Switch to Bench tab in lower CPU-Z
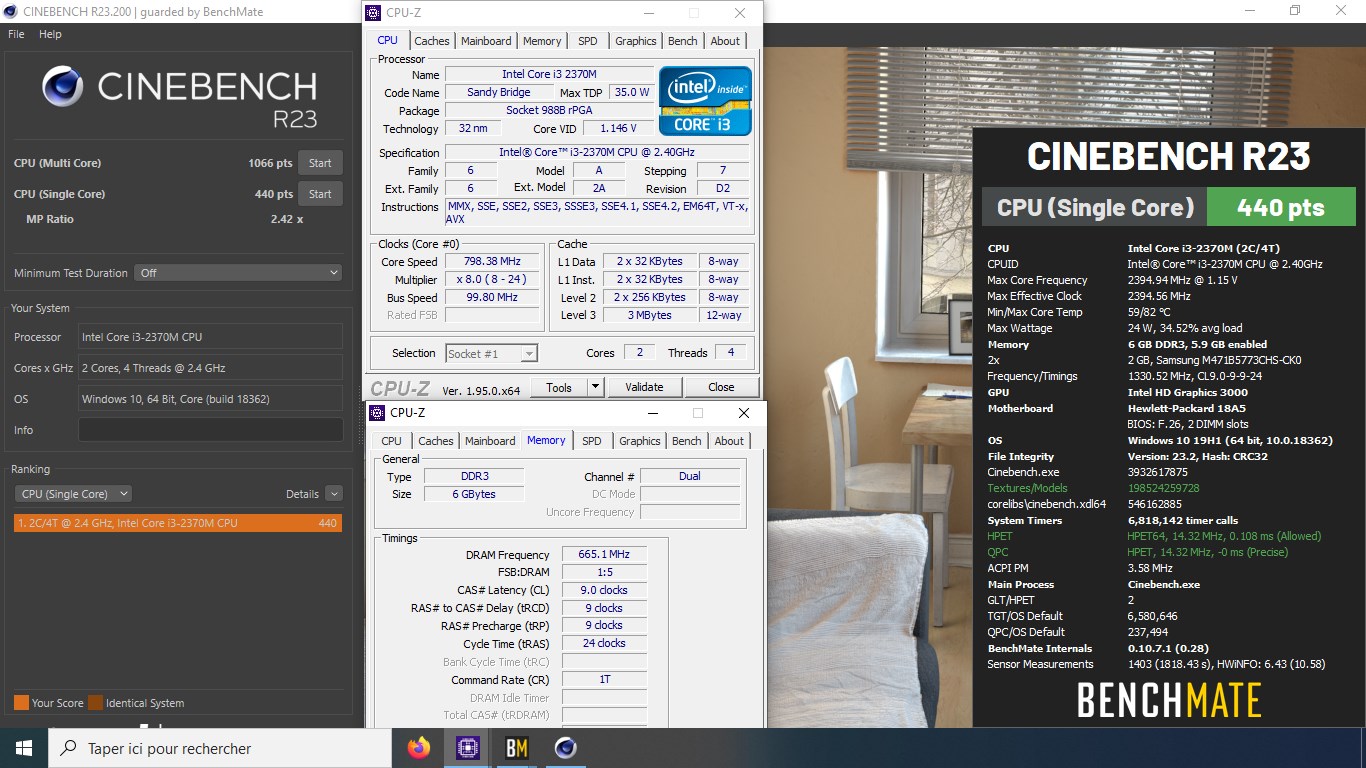Image resolution: width=1366 pixels, height=768 pixels. click(x=687, y=441)
